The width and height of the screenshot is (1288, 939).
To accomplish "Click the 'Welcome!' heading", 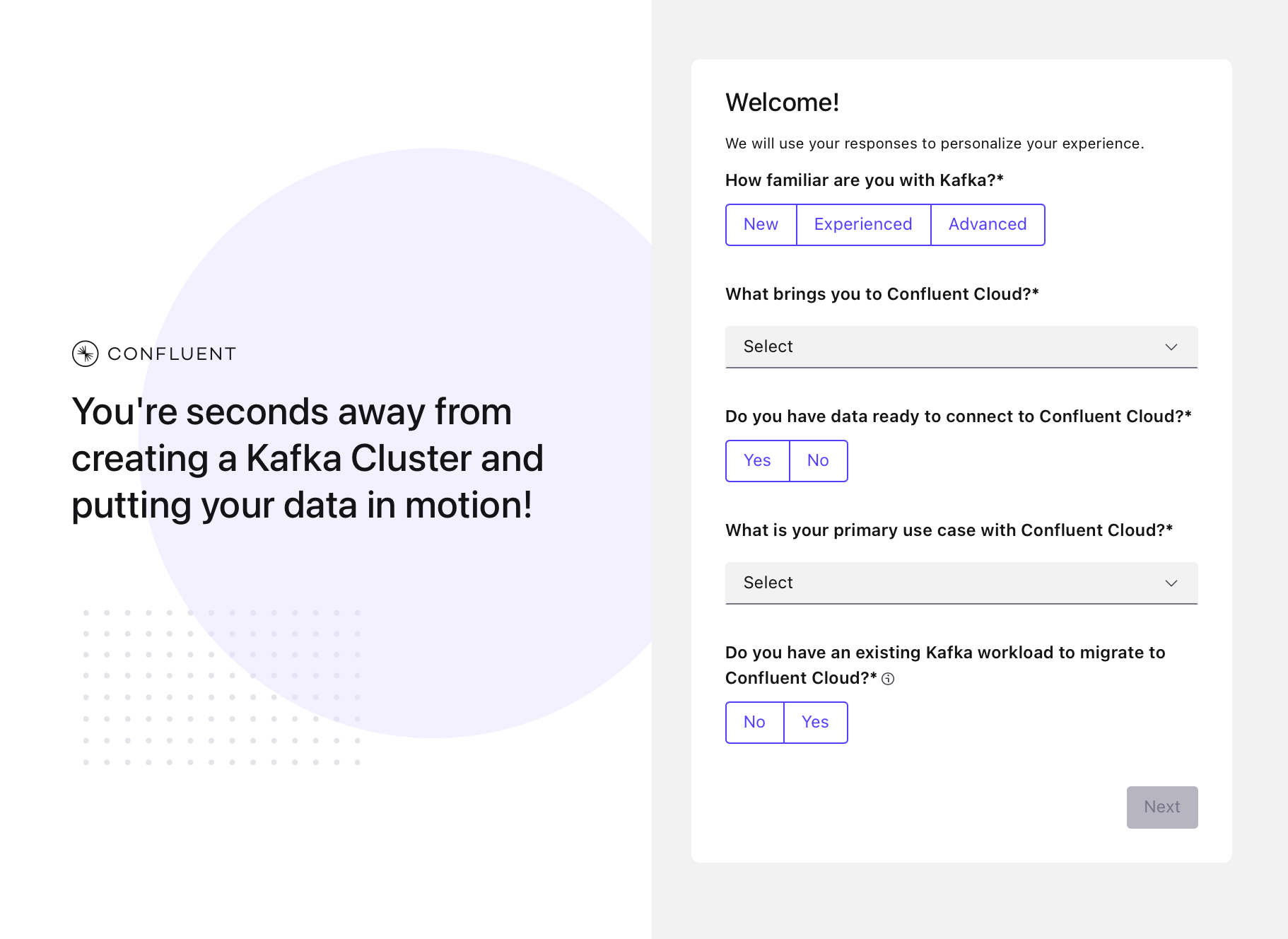I will click(x=783, y=103).
